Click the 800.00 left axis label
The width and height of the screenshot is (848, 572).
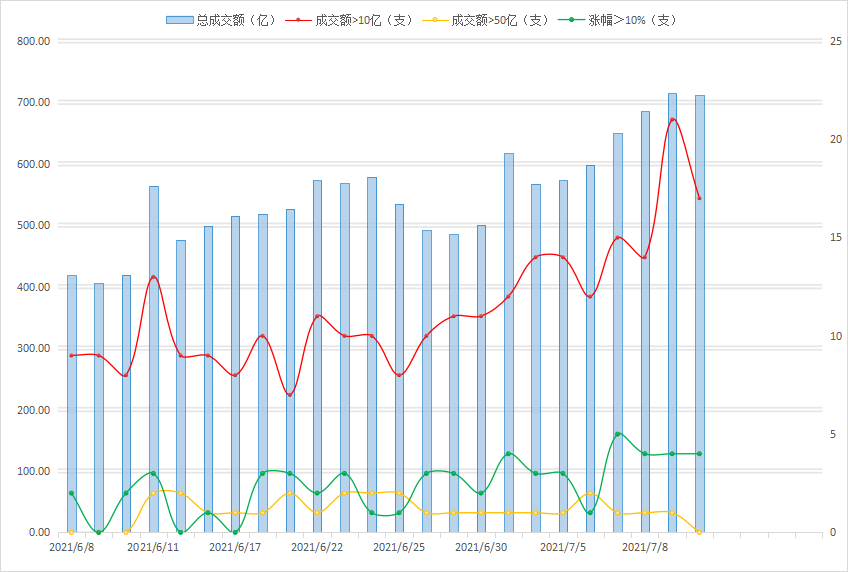[34, 41]
